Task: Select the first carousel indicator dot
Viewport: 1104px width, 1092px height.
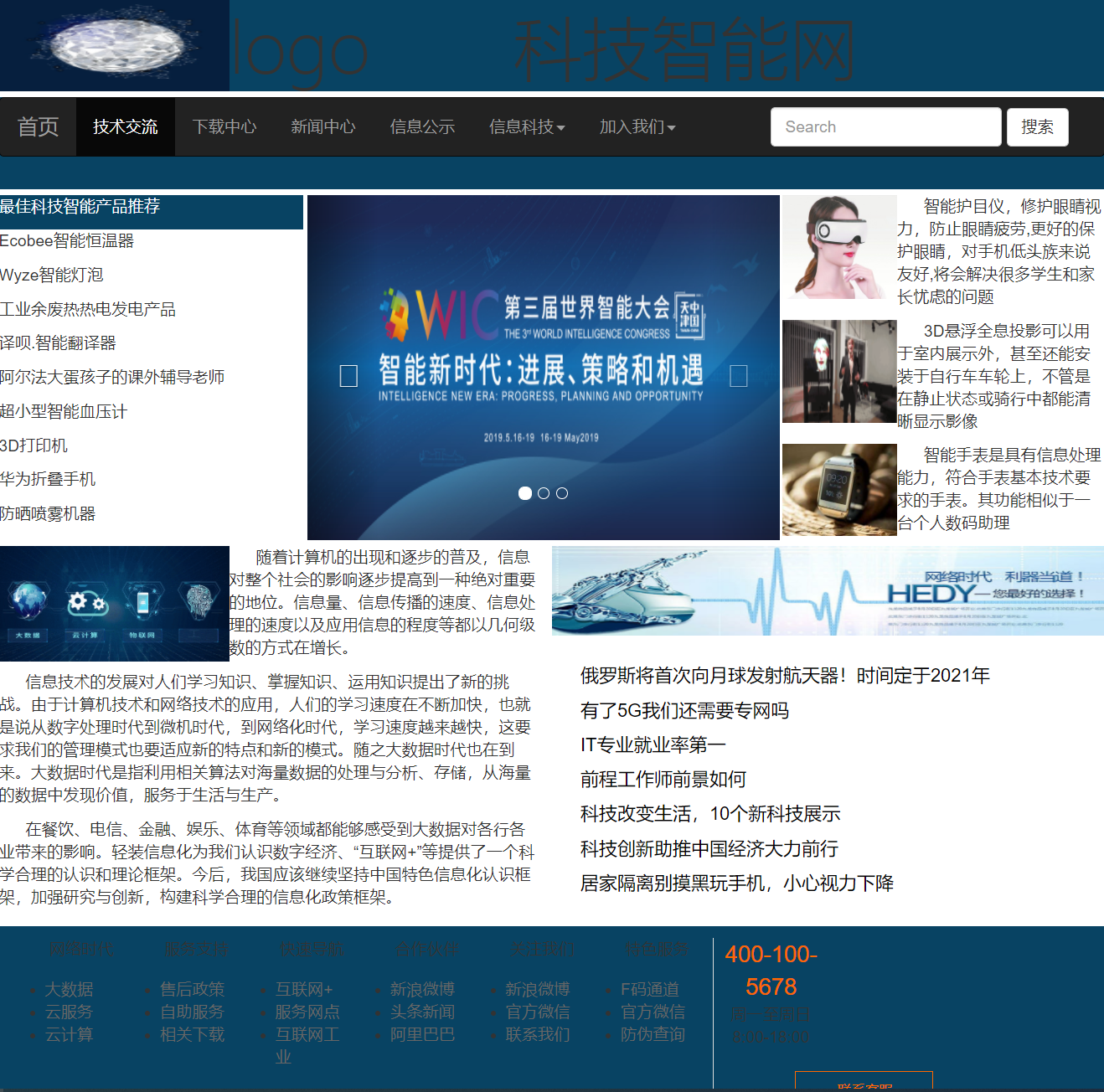Action: point(525,493)
